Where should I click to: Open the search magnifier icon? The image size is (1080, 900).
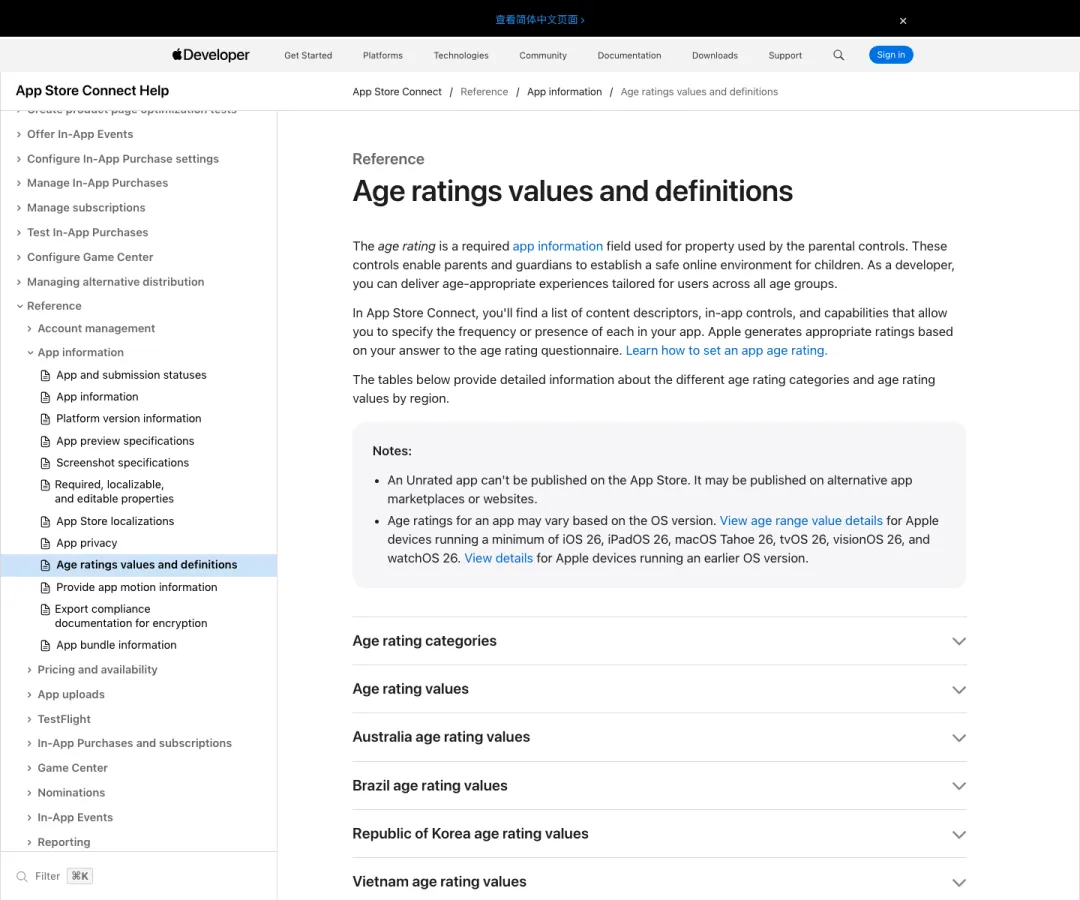838,55
